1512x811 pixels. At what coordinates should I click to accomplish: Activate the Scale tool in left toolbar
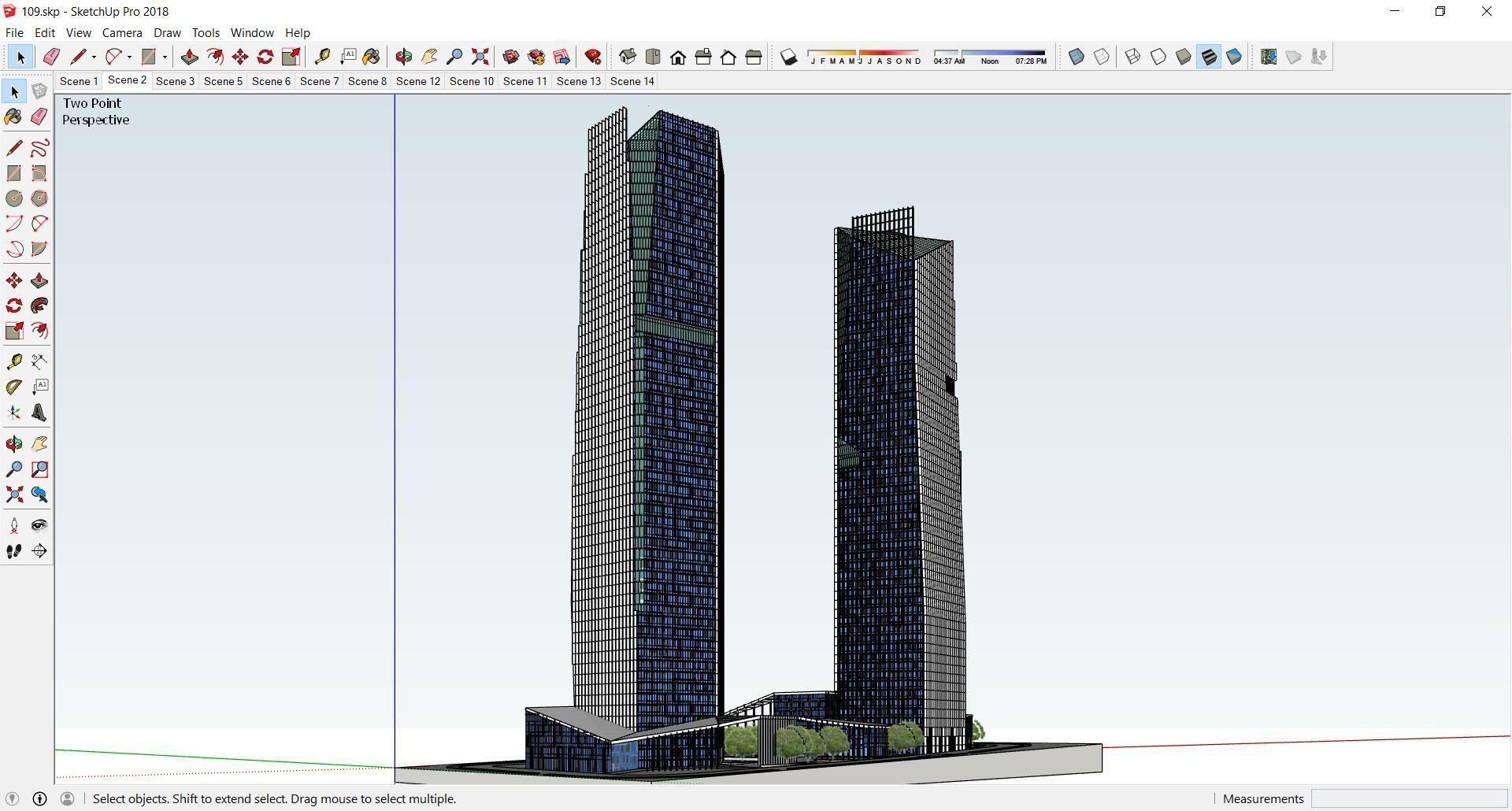point(14,331)
